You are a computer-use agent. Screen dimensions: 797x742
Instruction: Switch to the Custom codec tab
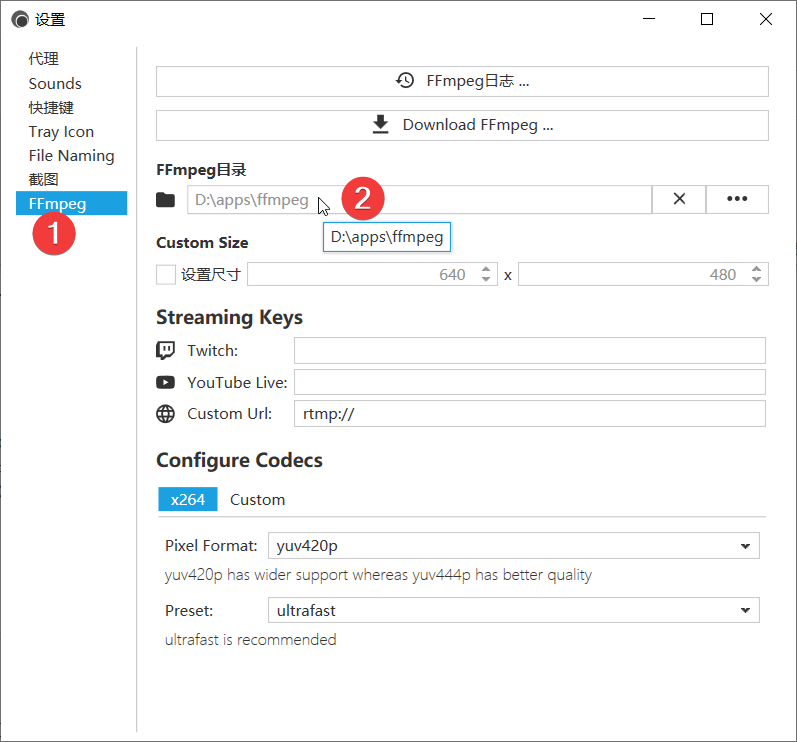point(257,499)
